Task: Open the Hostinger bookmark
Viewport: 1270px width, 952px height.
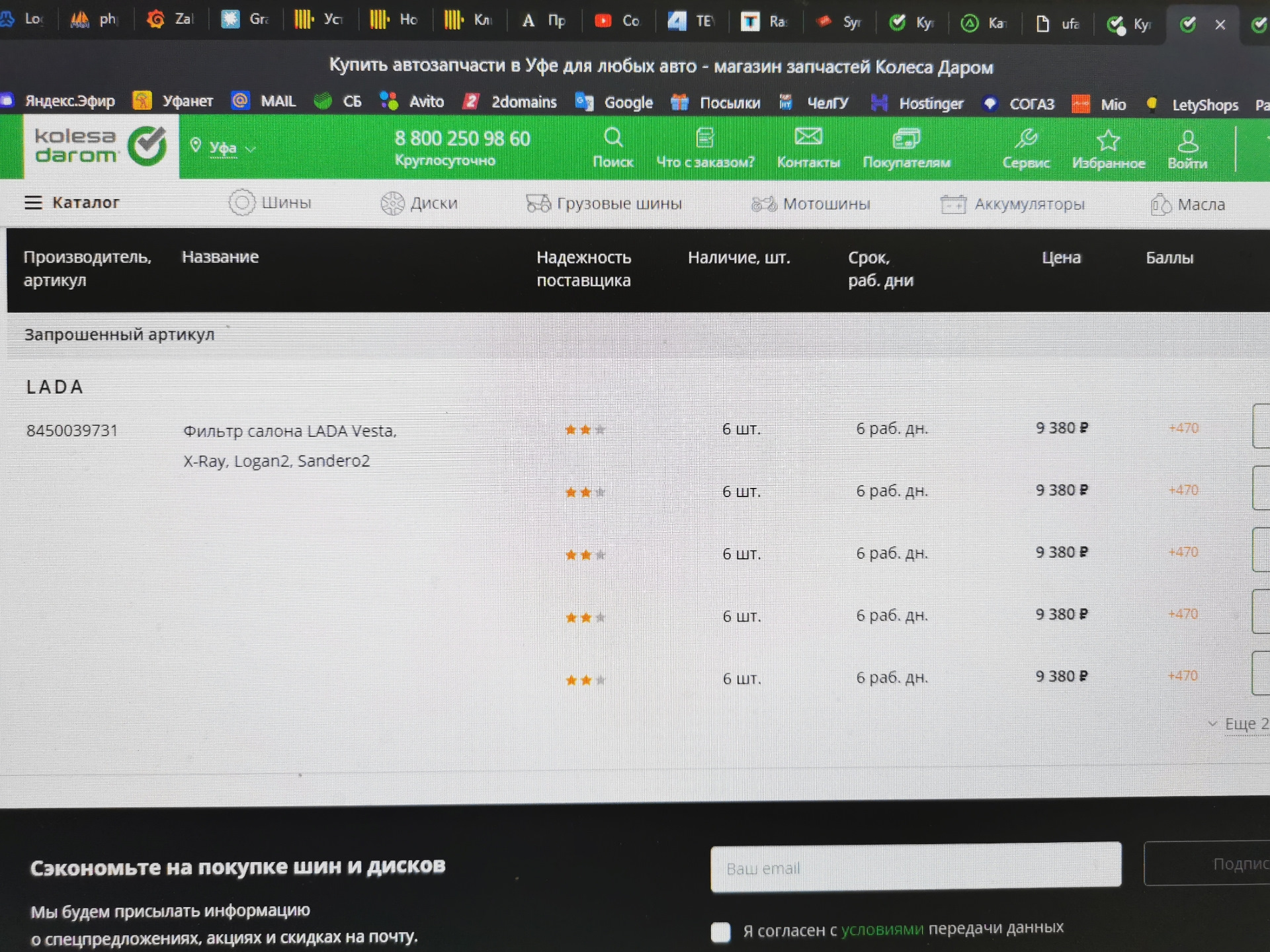Action: click(917, 104)
